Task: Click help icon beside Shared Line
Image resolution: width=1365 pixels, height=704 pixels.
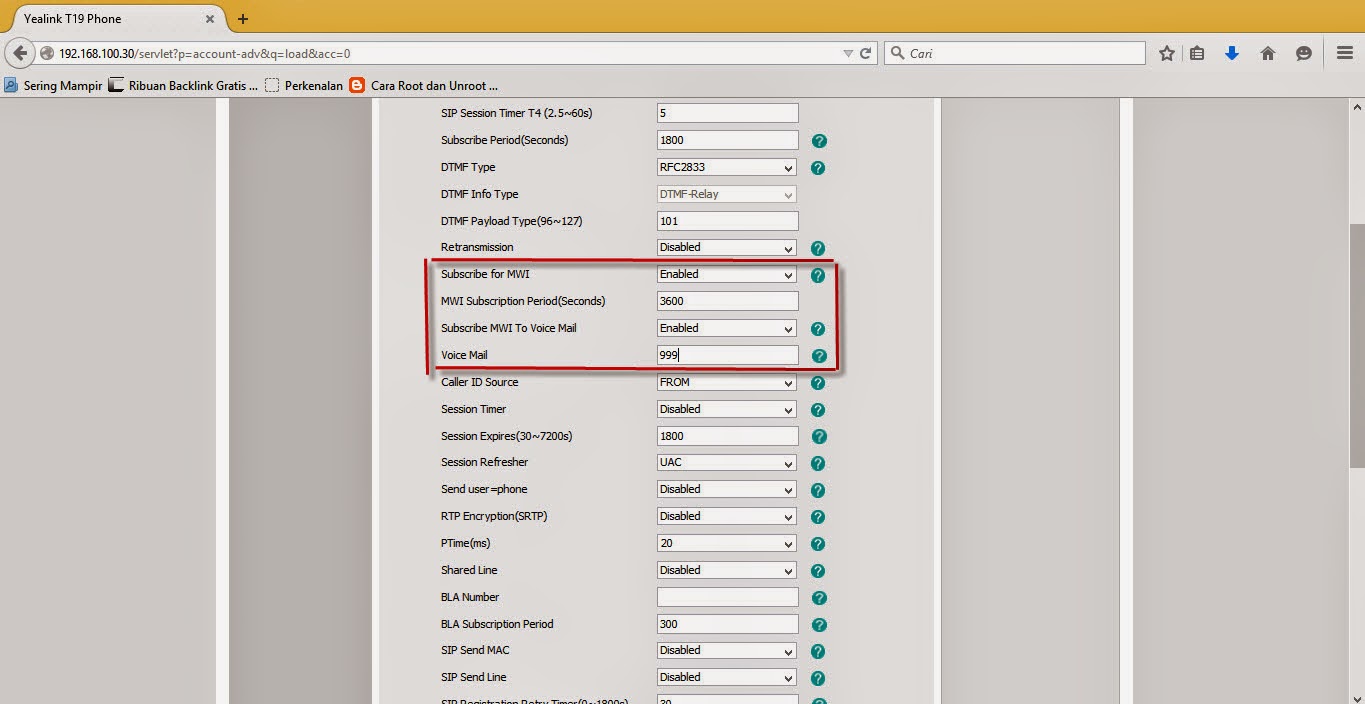Action: (818, 571)
